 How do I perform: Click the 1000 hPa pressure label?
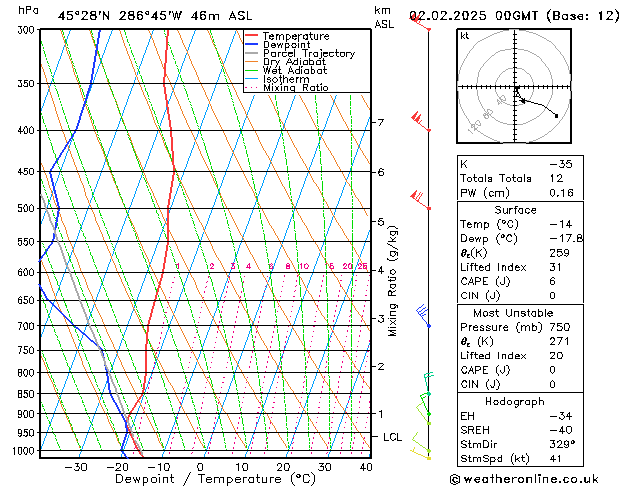[x=24, y=451]
